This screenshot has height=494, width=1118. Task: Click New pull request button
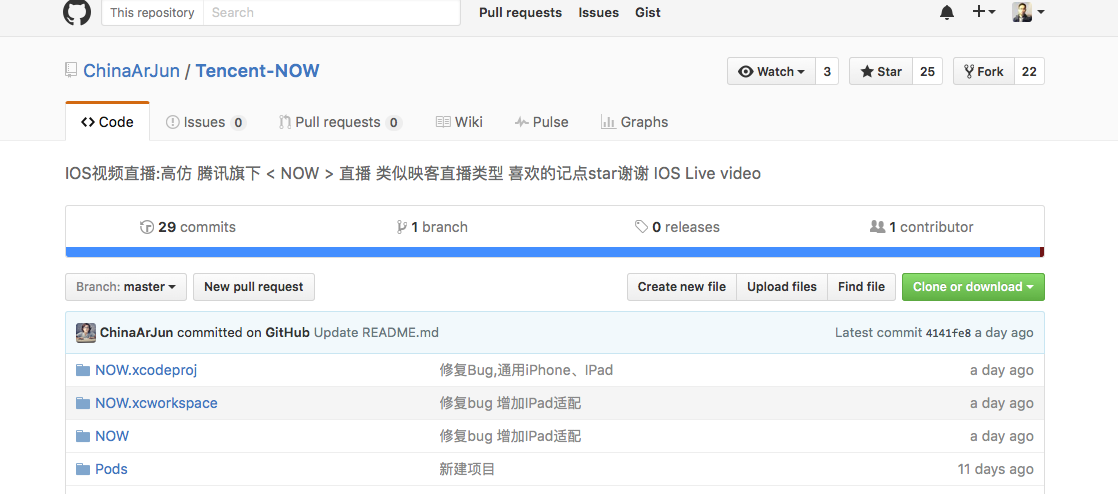point(254,287)
